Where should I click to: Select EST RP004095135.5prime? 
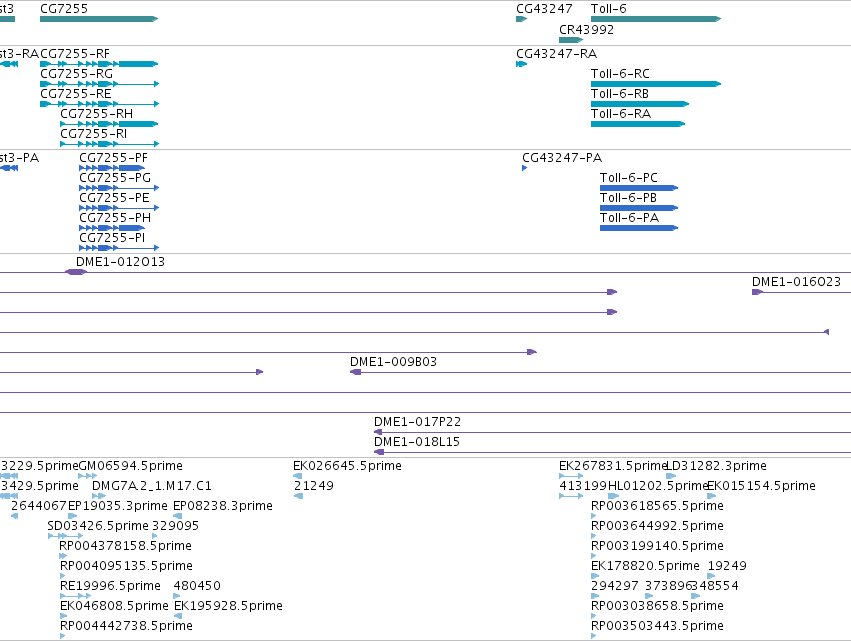click(x=62, y=576)
